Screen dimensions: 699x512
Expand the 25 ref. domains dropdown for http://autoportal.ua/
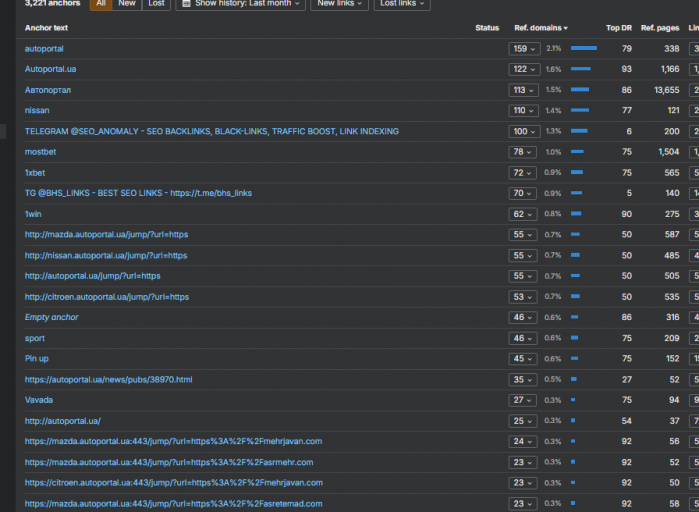pyautogui.click(x=523, y=421)
